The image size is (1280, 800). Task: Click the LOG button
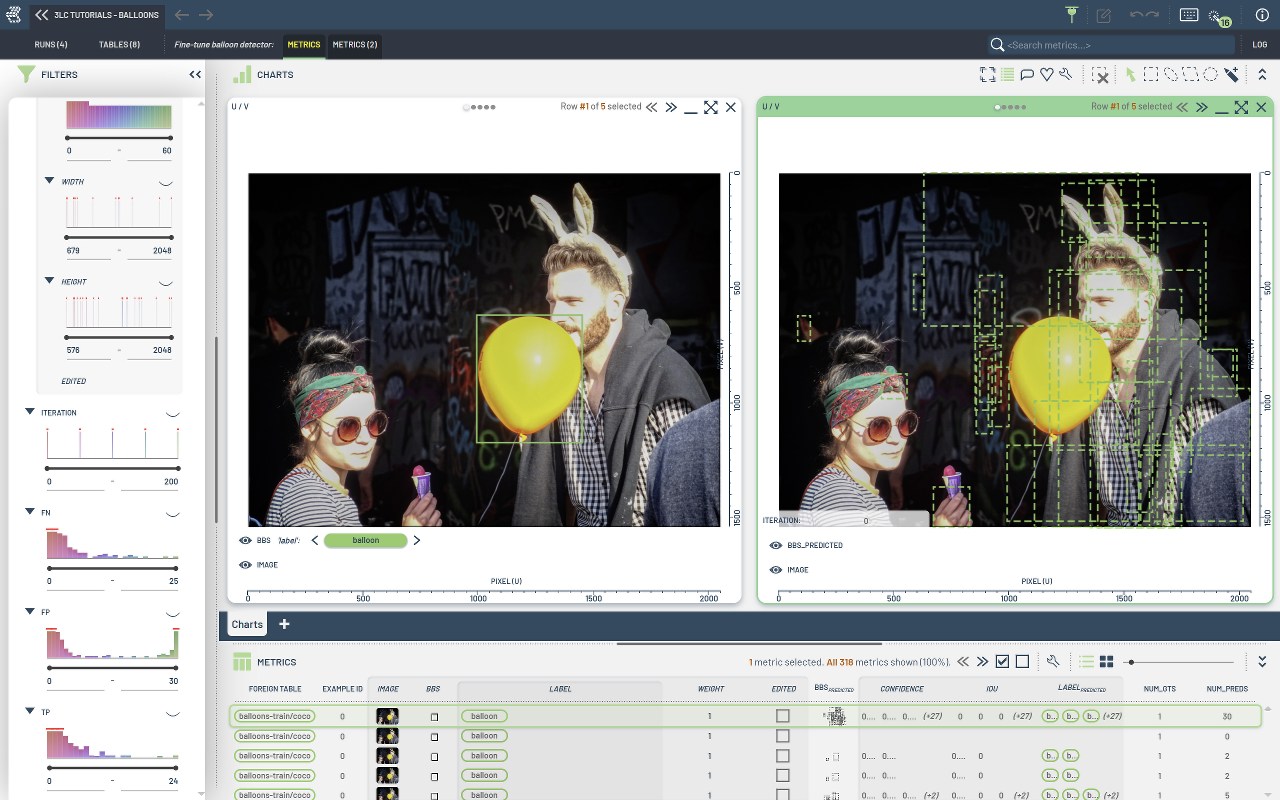coord(1260,45)
